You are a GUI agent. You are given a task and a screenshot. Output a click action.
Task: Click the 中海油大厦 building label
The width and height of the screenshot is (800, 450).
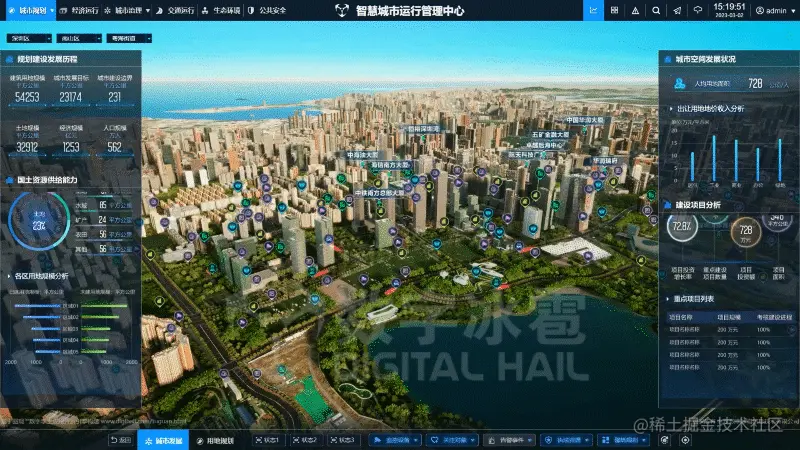pos(362,155)
